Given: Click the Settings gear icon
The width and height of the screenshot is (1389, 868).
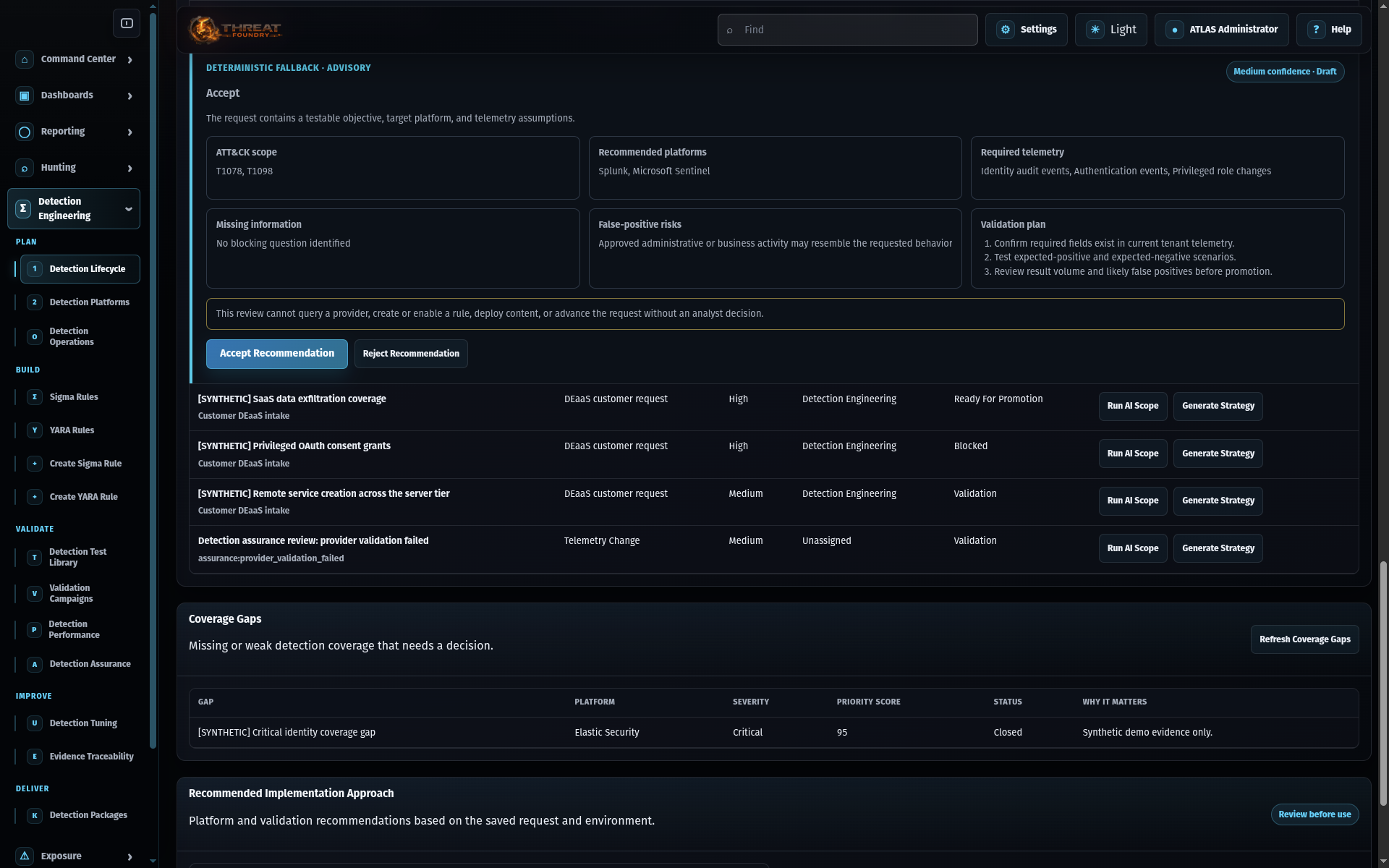Looking at the screenshot, I should (1006, 30).
